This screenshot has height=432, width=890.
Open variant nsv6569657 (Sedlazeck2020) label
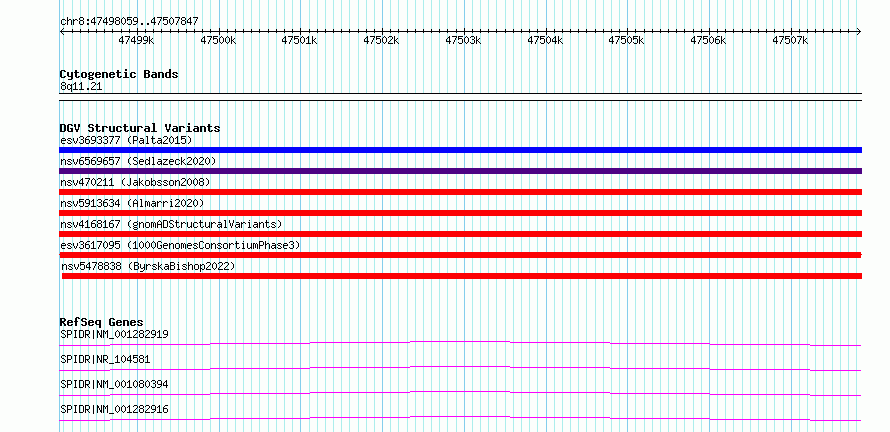pyautogui.click(x=138, y=161)
